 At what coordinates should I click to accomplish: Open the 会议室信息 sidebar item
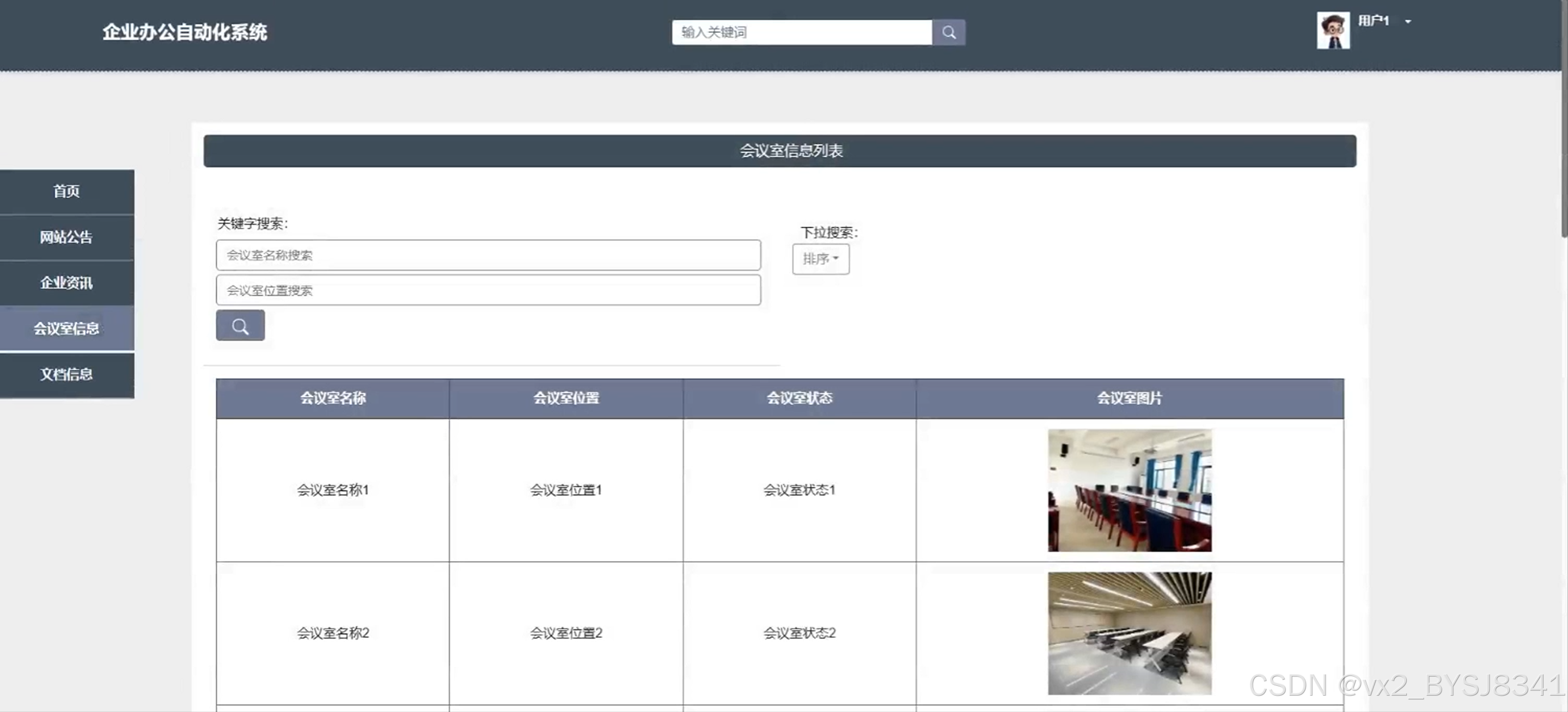tap(66, 328)
